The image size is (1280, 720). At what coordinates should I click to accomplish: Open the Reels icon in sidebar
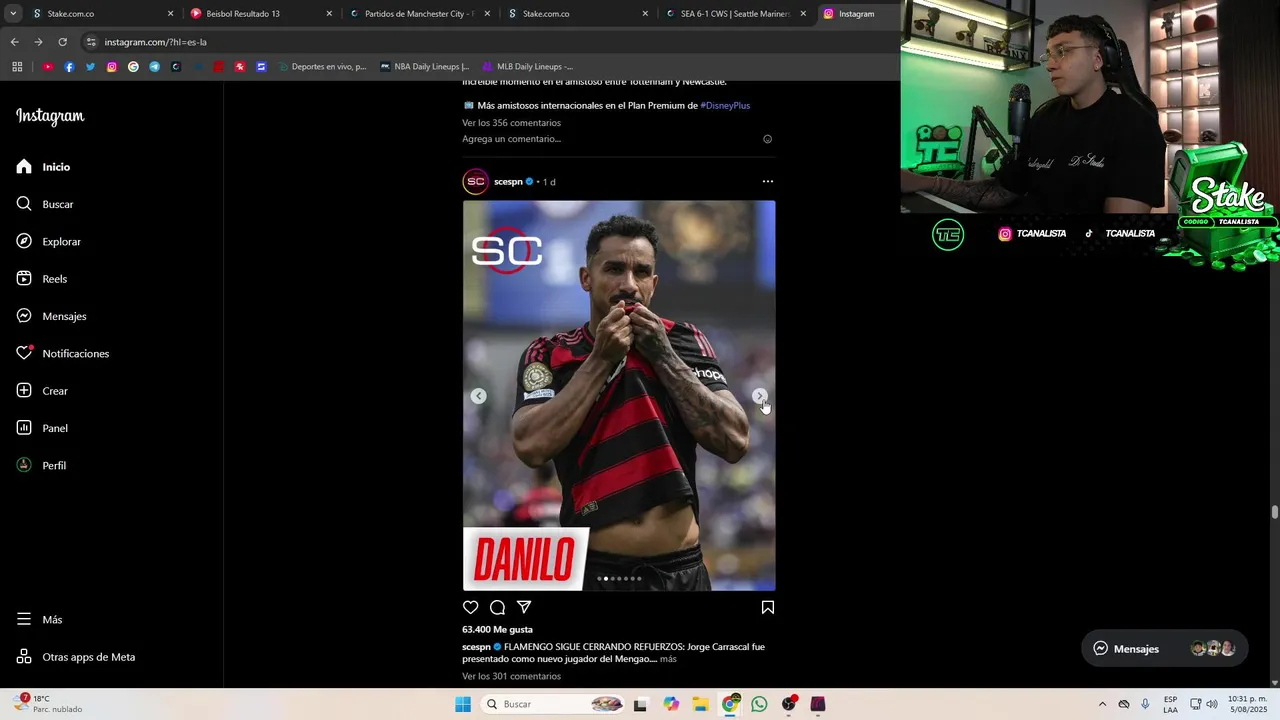click(x=24, y=279)
